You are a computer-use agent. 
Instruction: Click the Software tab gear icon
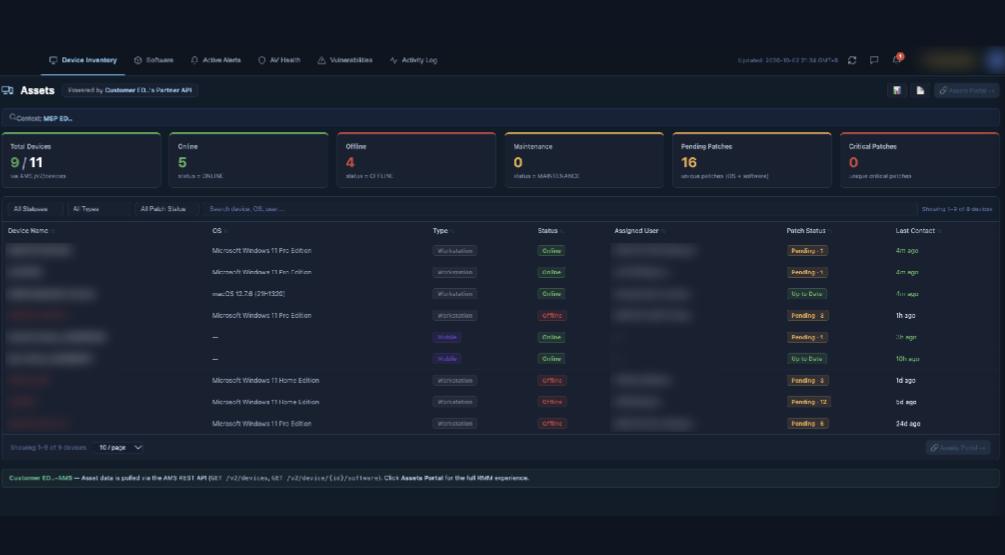[138, 60]
